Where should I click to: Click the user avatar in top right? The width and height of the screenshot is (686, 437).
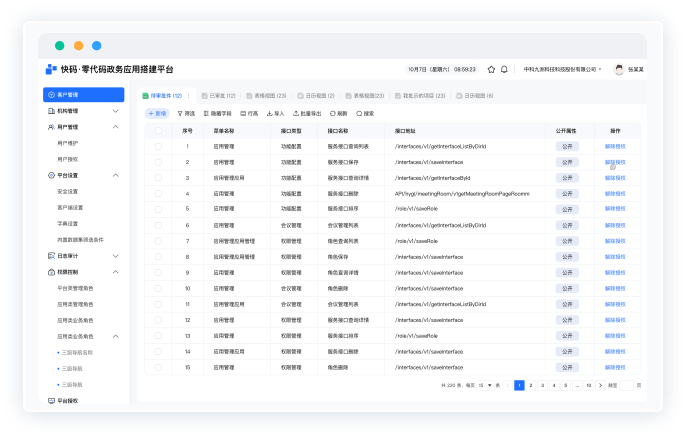[619, 70]
